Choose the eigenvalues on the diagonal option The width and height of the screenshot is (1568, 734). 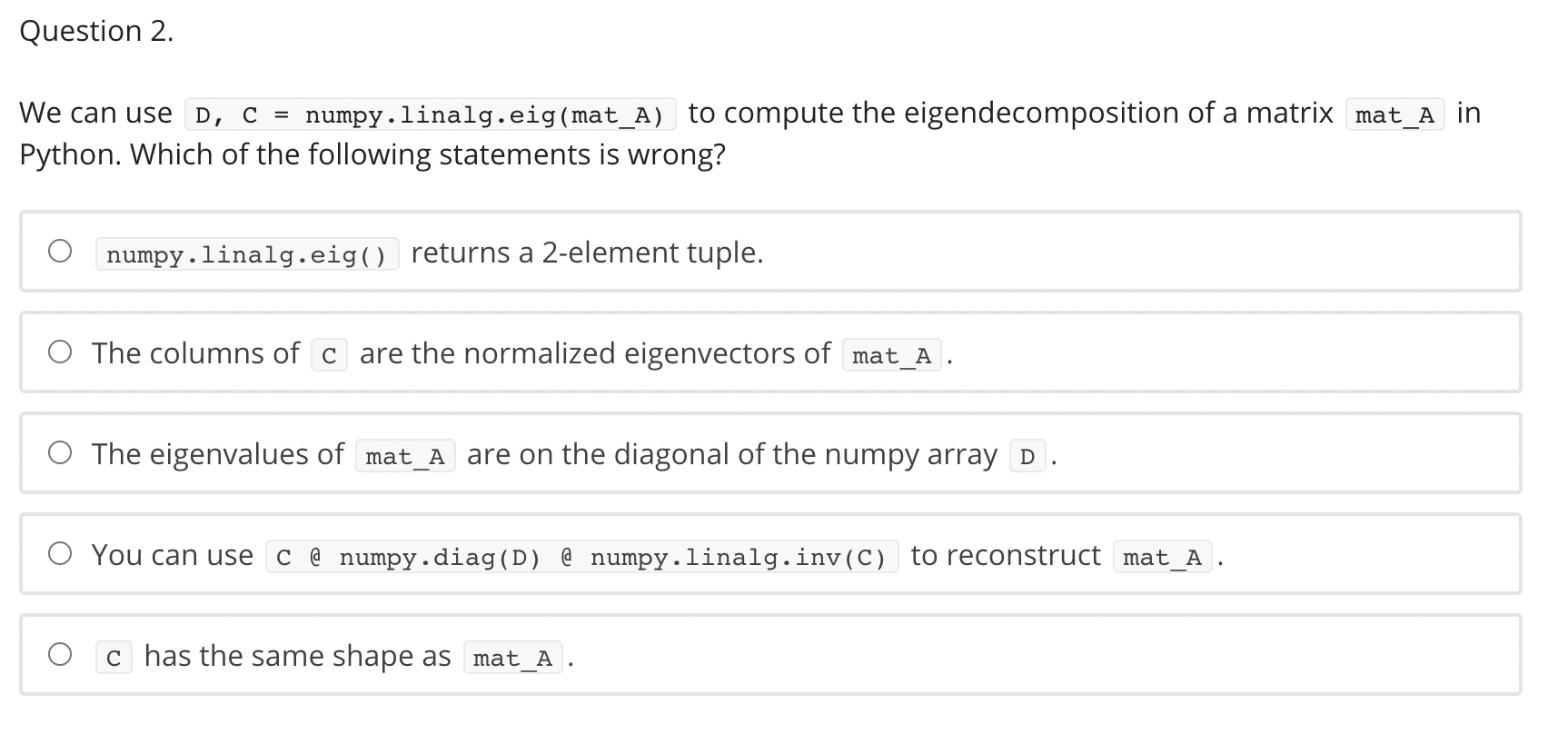(59, 451)
